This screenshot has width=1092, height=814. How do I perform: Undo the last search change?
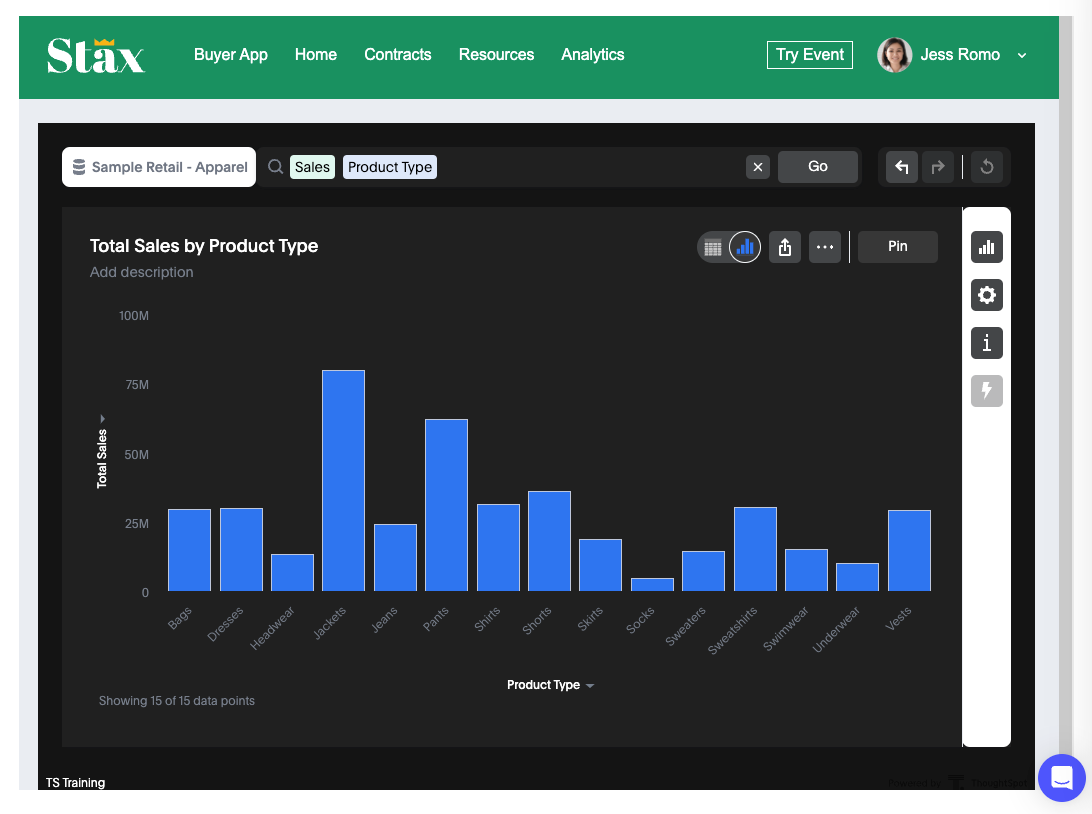click(x=901, y=166)
